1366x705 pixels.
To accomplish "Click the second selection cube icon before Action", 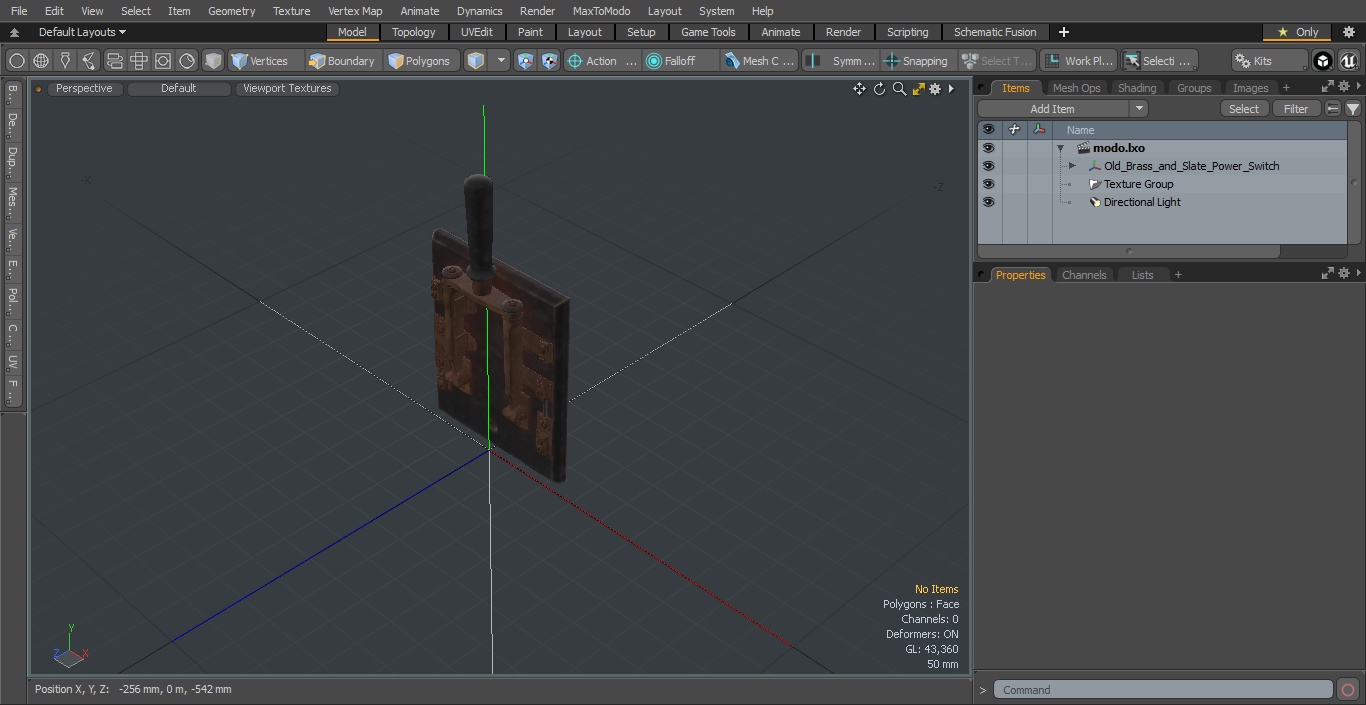I will tap(549, 61).
